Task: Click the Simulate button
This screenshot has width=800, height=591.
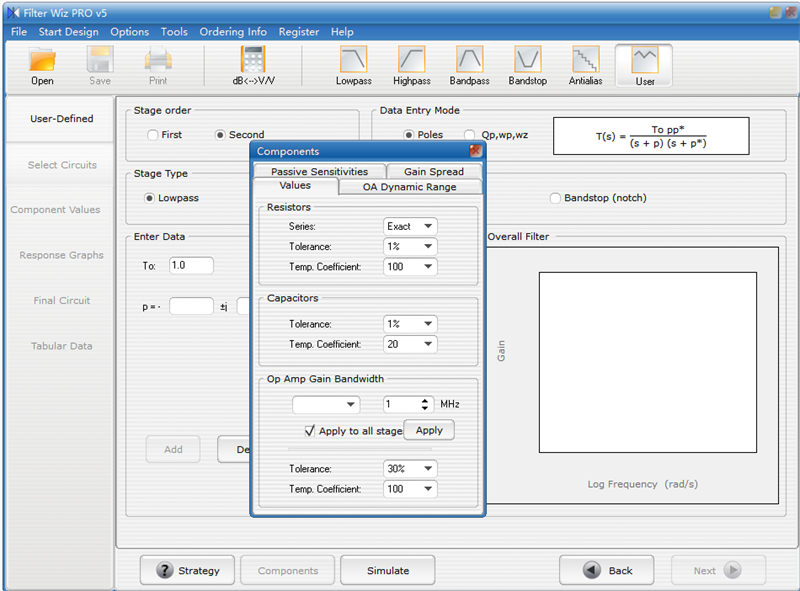Action: pyautogui.click(x=388, y=570)
